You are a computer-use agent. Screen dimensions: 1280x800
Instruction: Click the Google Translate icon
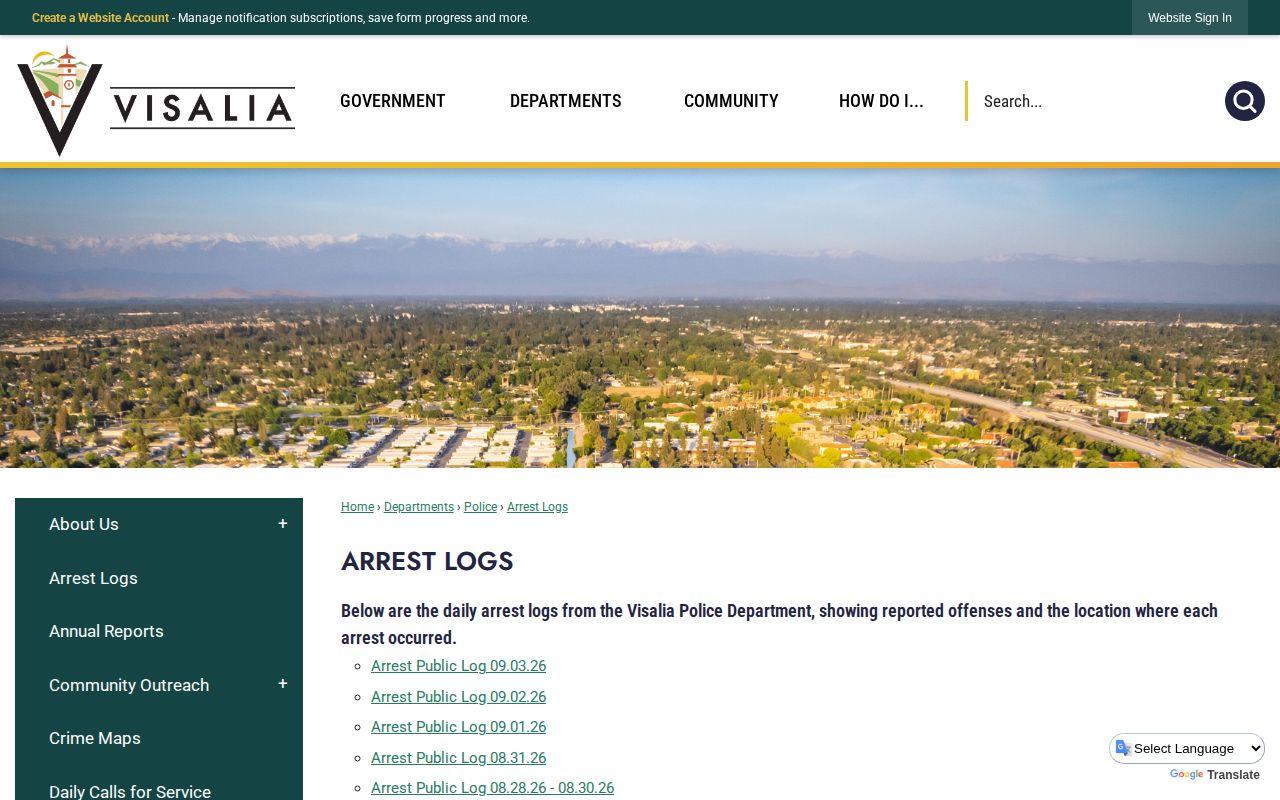point(1123,748)
